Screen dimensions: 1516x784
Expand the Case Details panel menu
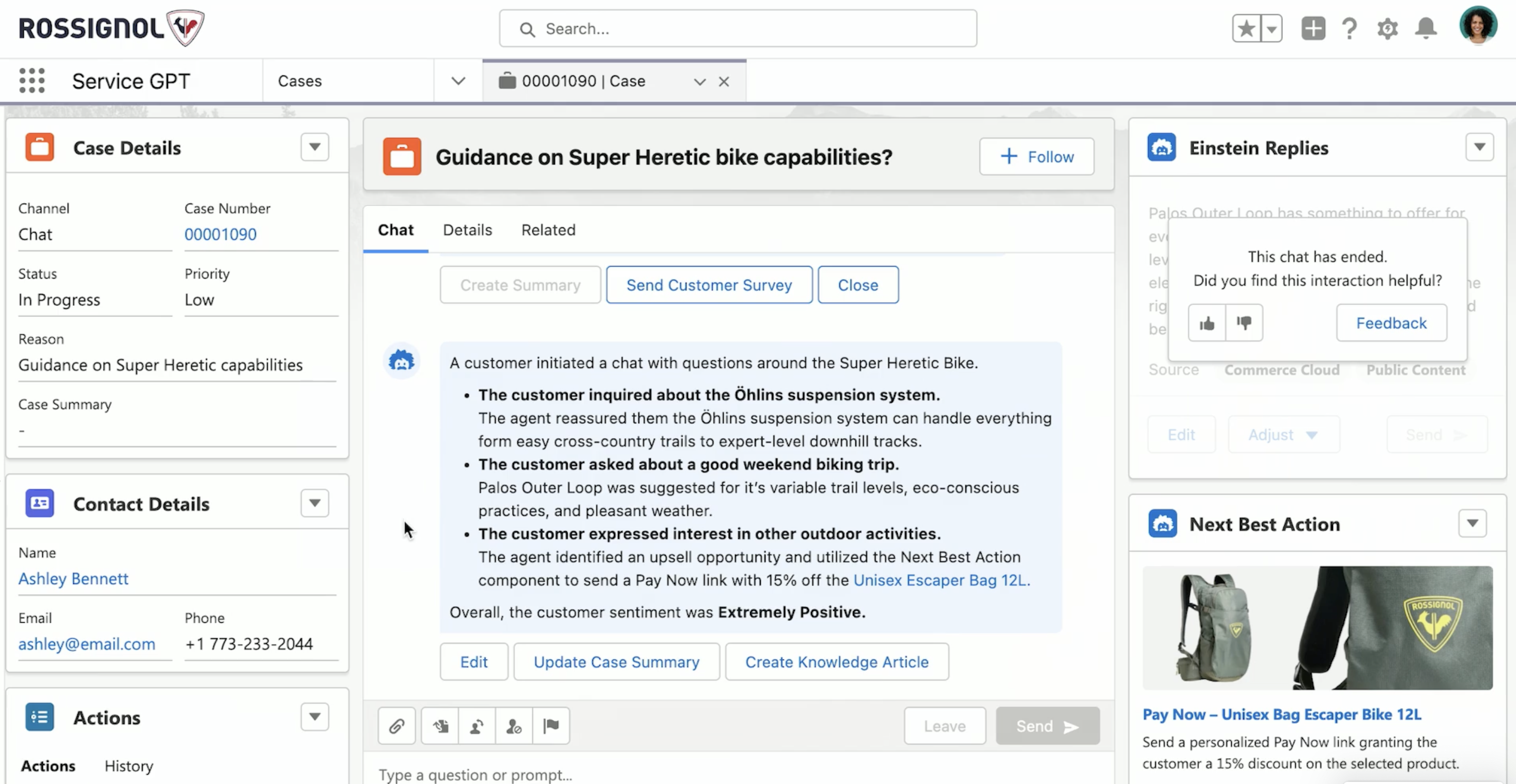[315, 147]
